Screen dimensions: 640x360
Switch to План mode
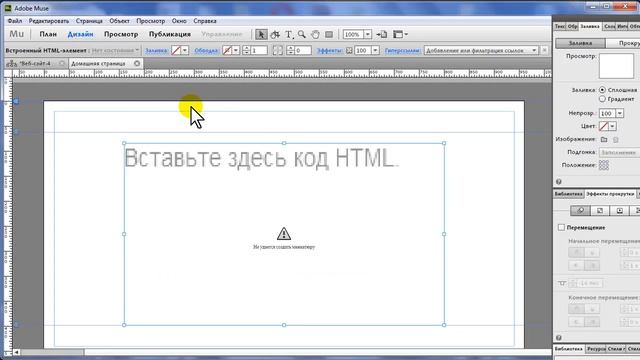(48, 34)
